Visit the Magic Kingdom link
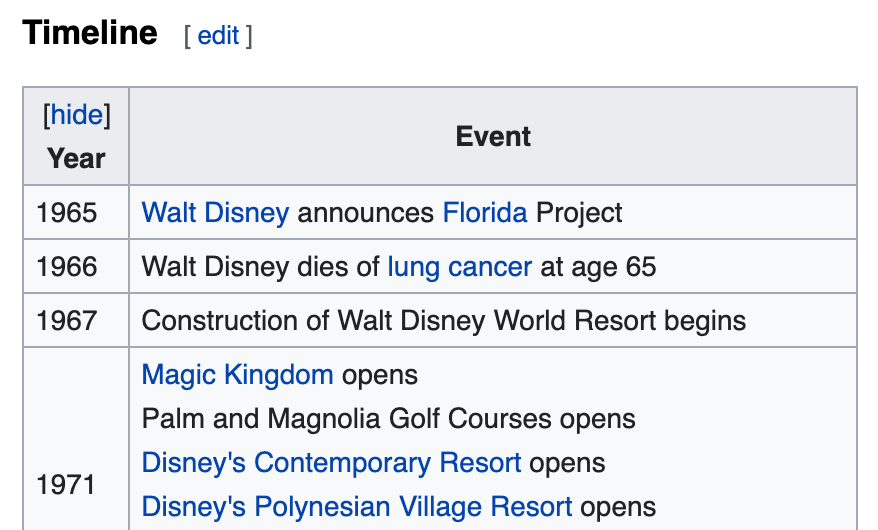 point(237,375)
